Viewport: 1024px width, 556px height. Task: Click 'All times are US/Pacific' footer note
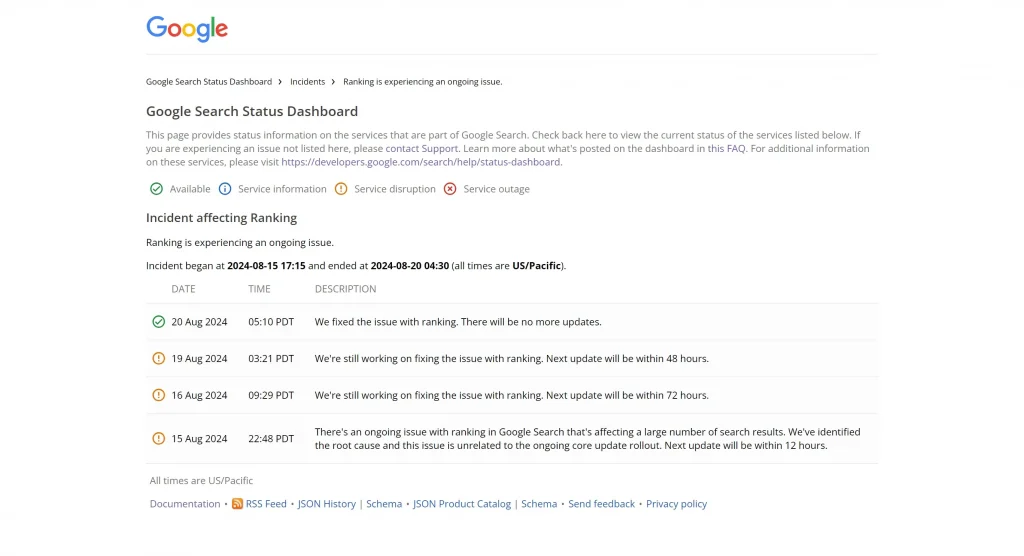[x=201, y=480]
